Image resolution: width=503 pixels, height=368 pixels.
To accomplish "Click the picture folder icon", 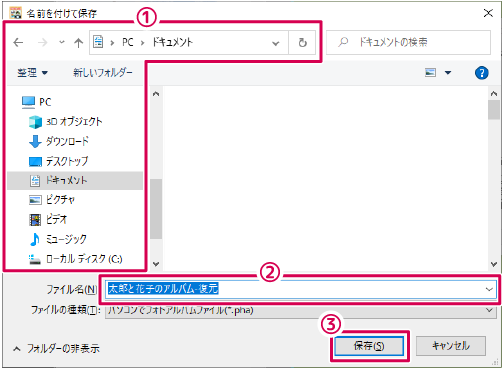I will (x=35, y=200).
